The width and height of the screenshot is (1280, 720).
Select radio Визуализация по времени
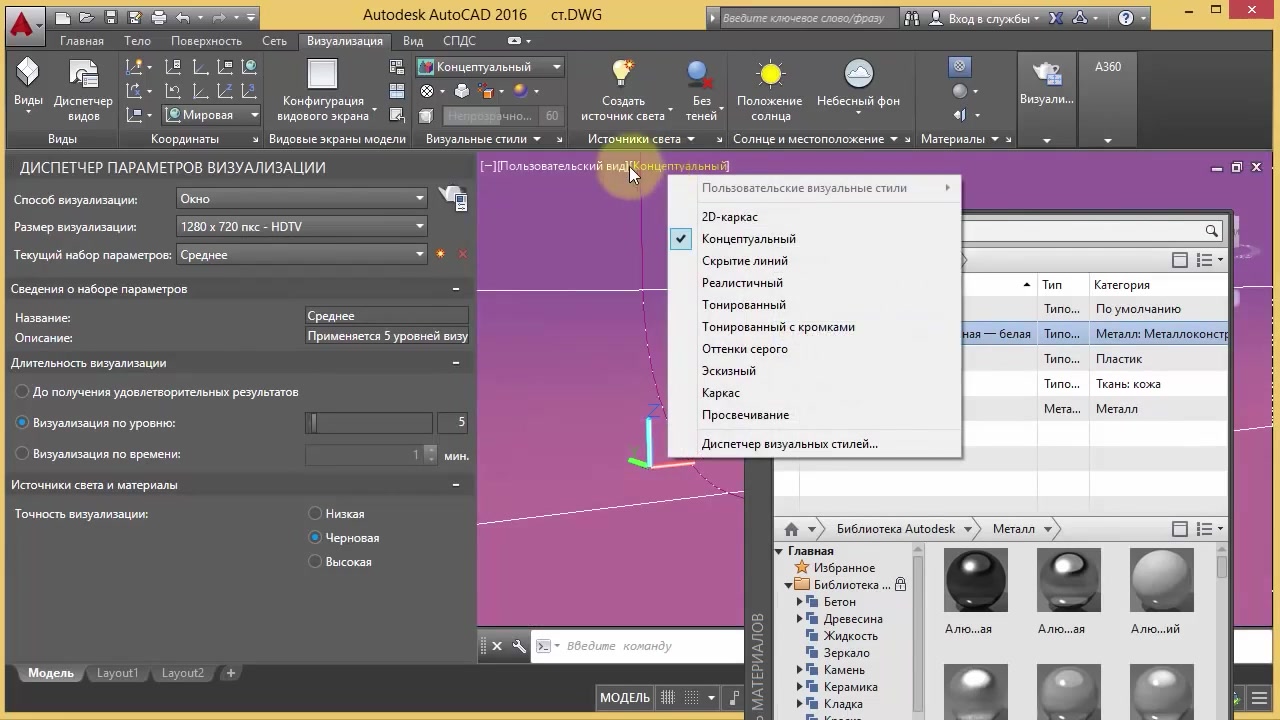pyautogui.click(x=23, y=454)
